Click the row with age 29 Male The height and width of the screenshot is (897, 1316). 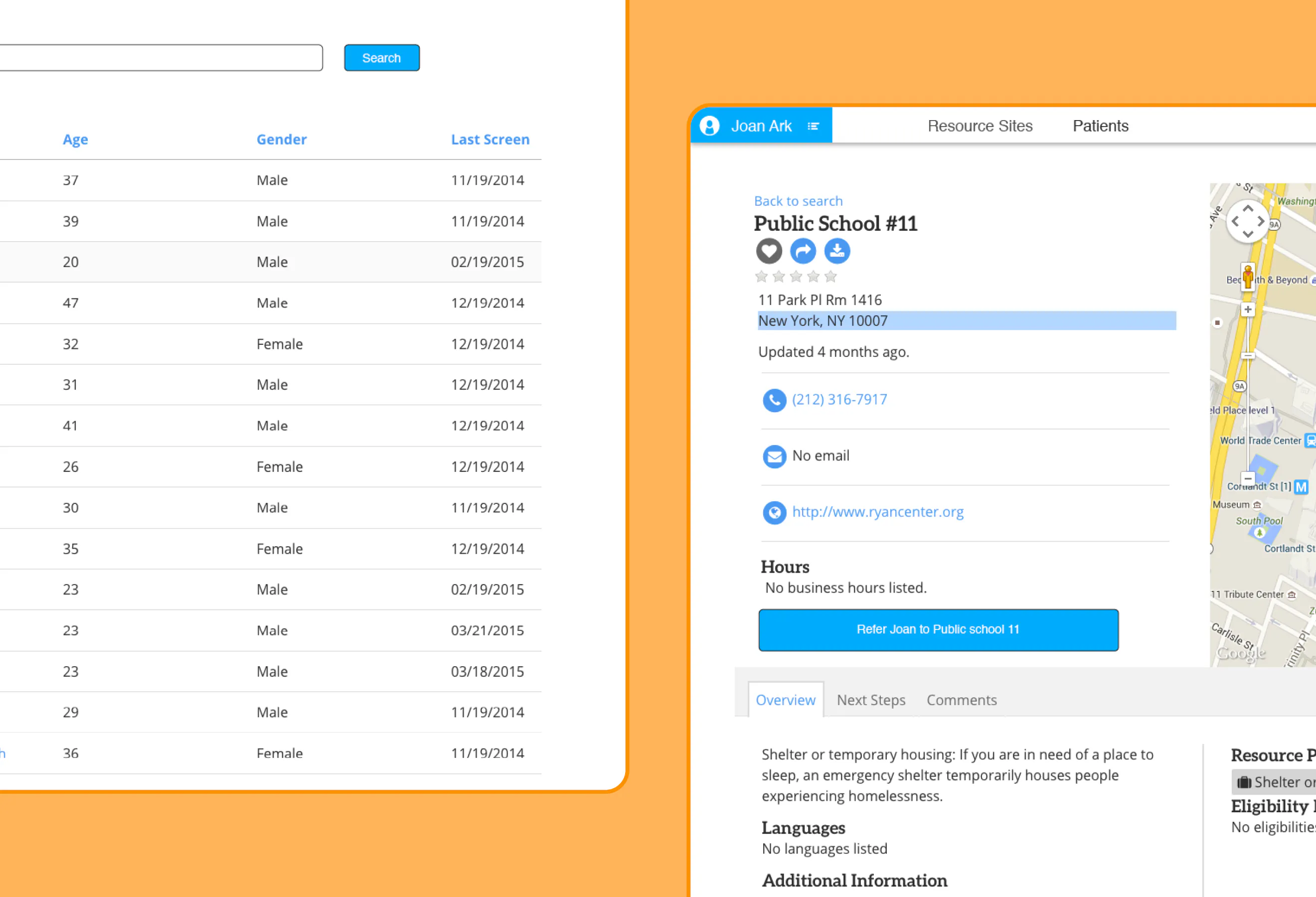tap(271, 713)
